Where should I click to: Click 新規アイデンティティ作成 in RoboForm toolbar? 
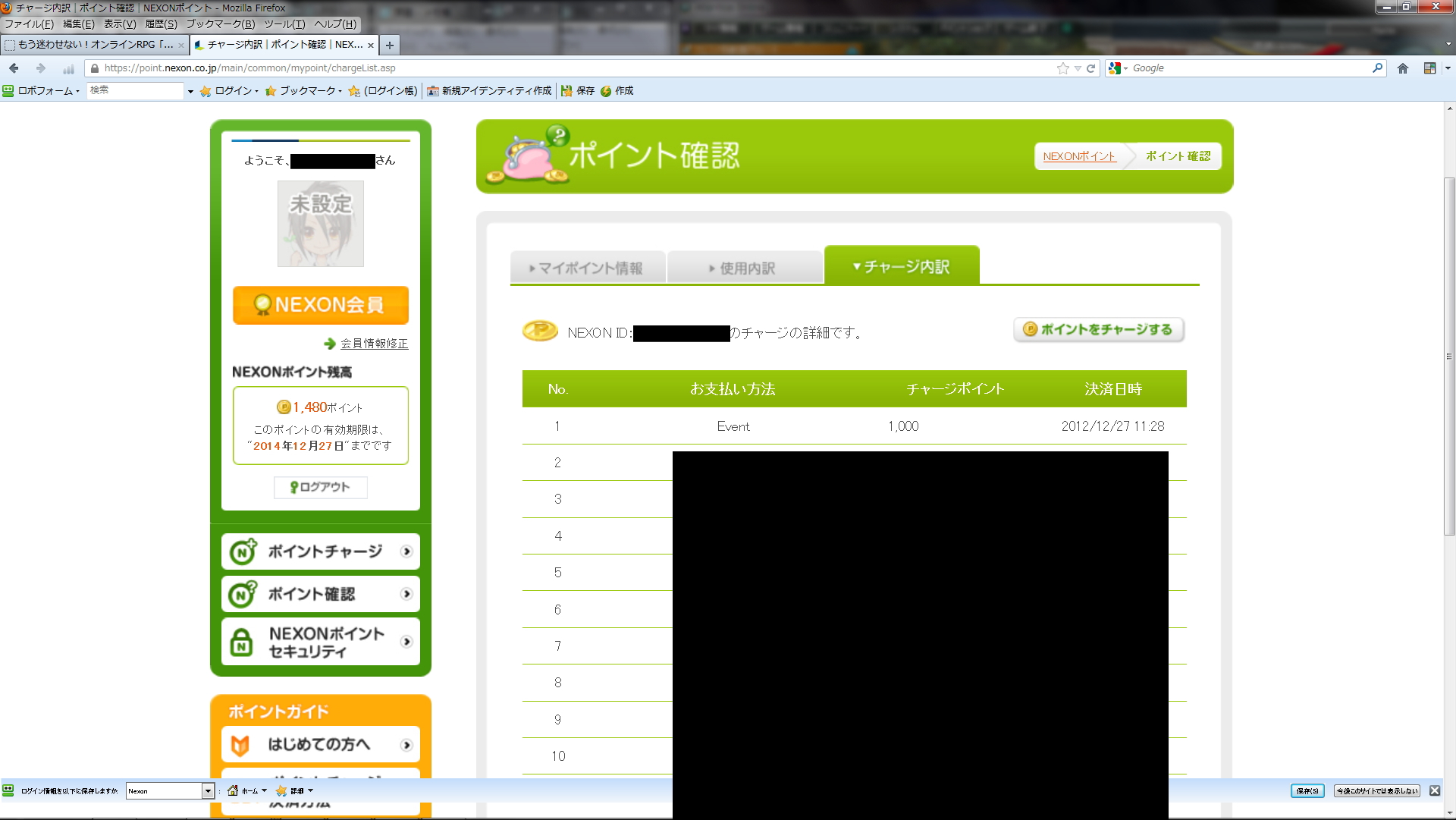pyautogui.click(x=489, y=90)
